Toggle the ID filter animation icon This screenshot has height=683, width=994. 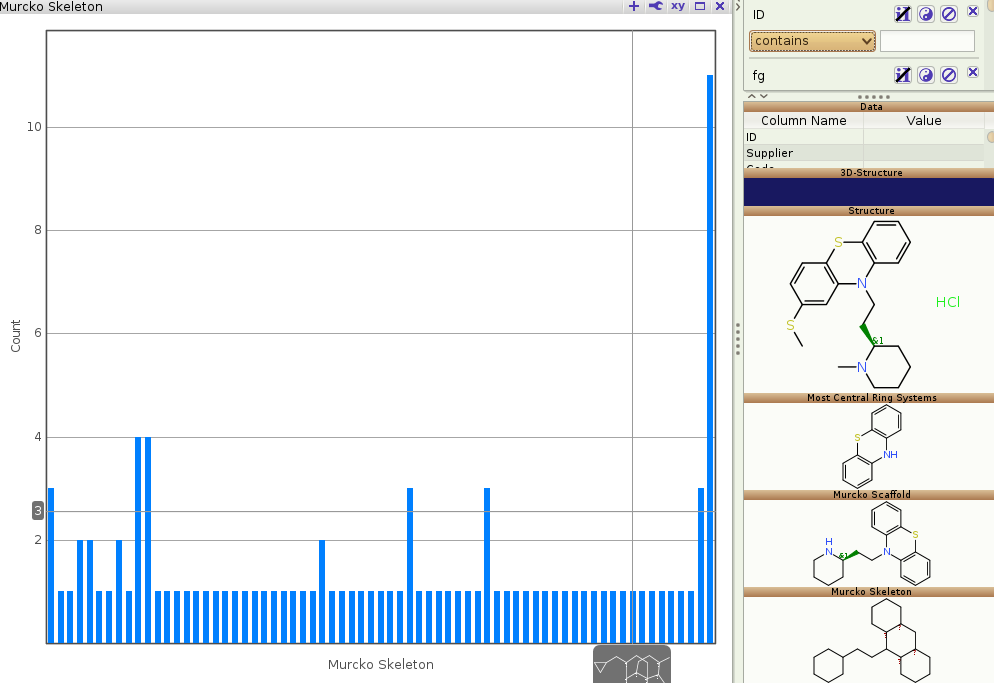902,14
